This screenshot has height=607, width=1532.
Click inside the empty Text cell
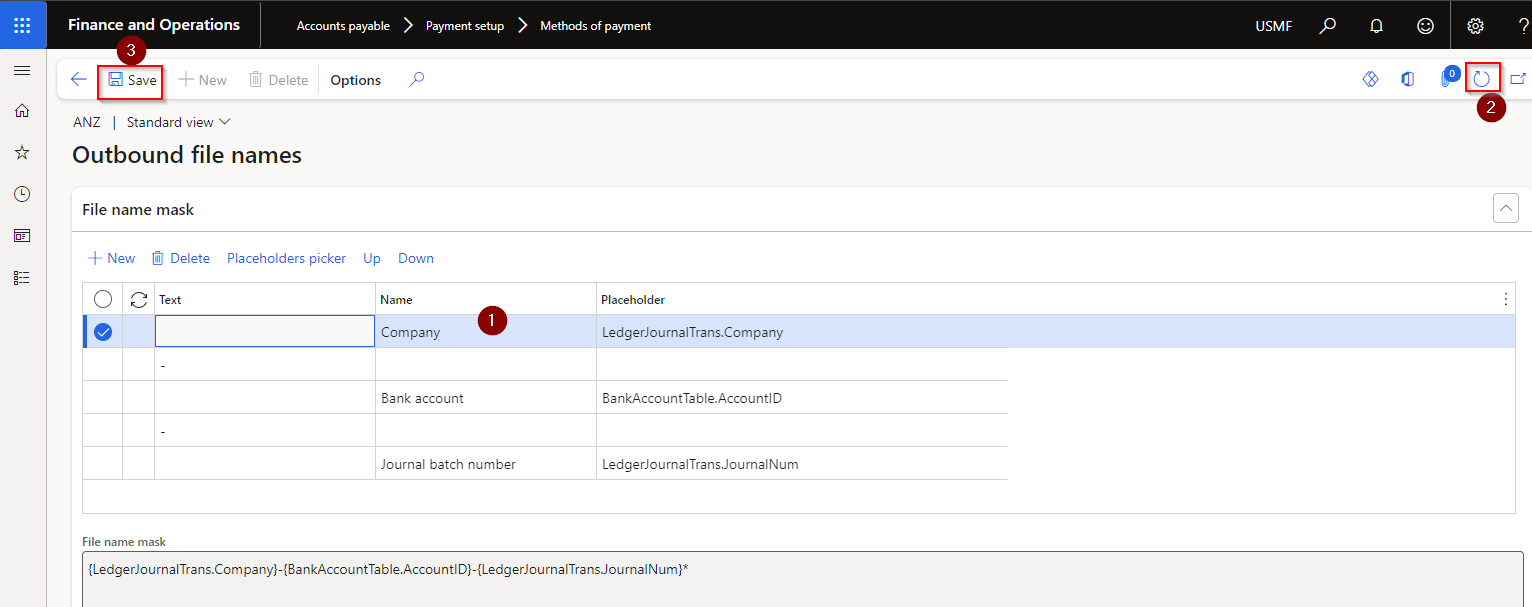264,331
